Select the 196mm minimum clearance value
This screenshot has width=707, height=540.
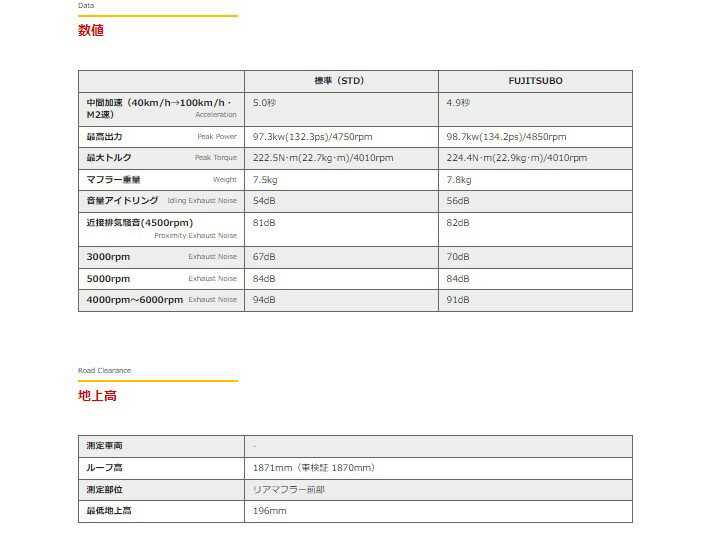click(x=269, y=511)
